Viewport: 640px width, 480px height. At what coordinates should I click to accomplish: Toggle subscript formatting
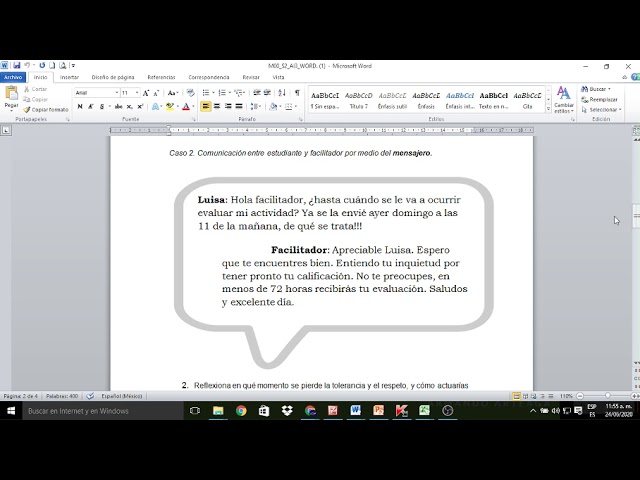pos(129,107)
